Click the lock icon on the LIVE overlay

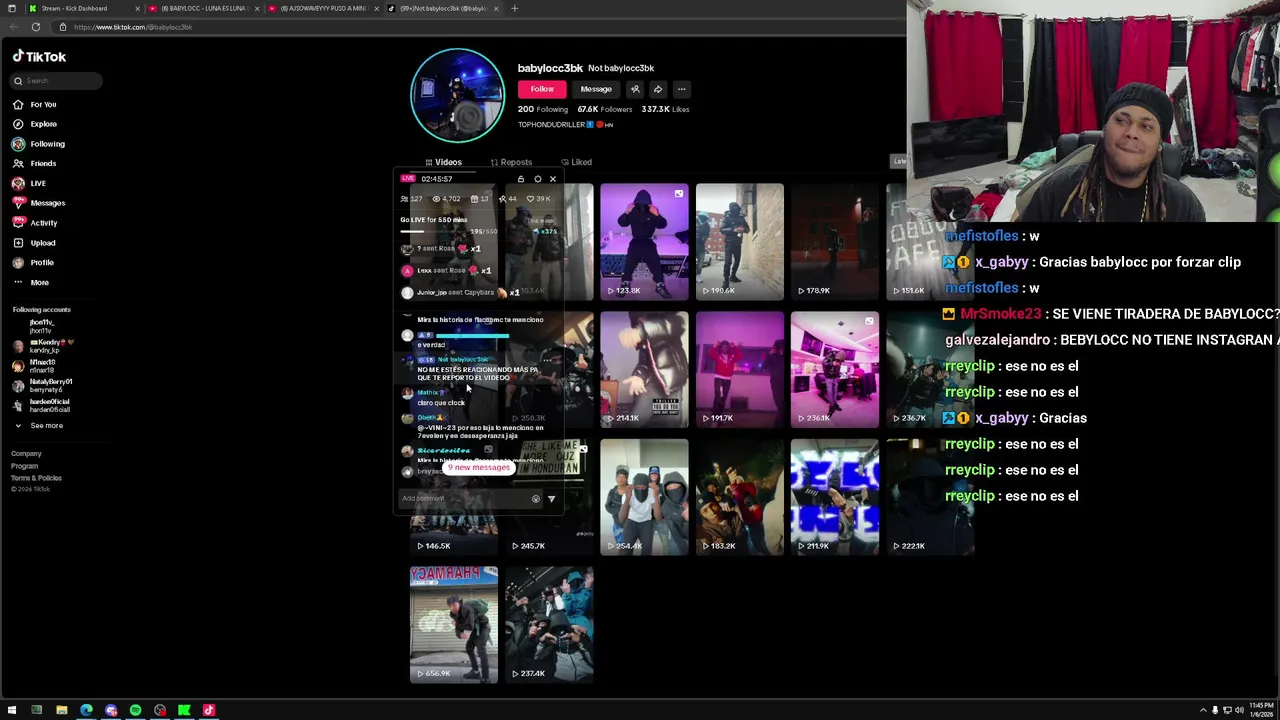(520, 179)
